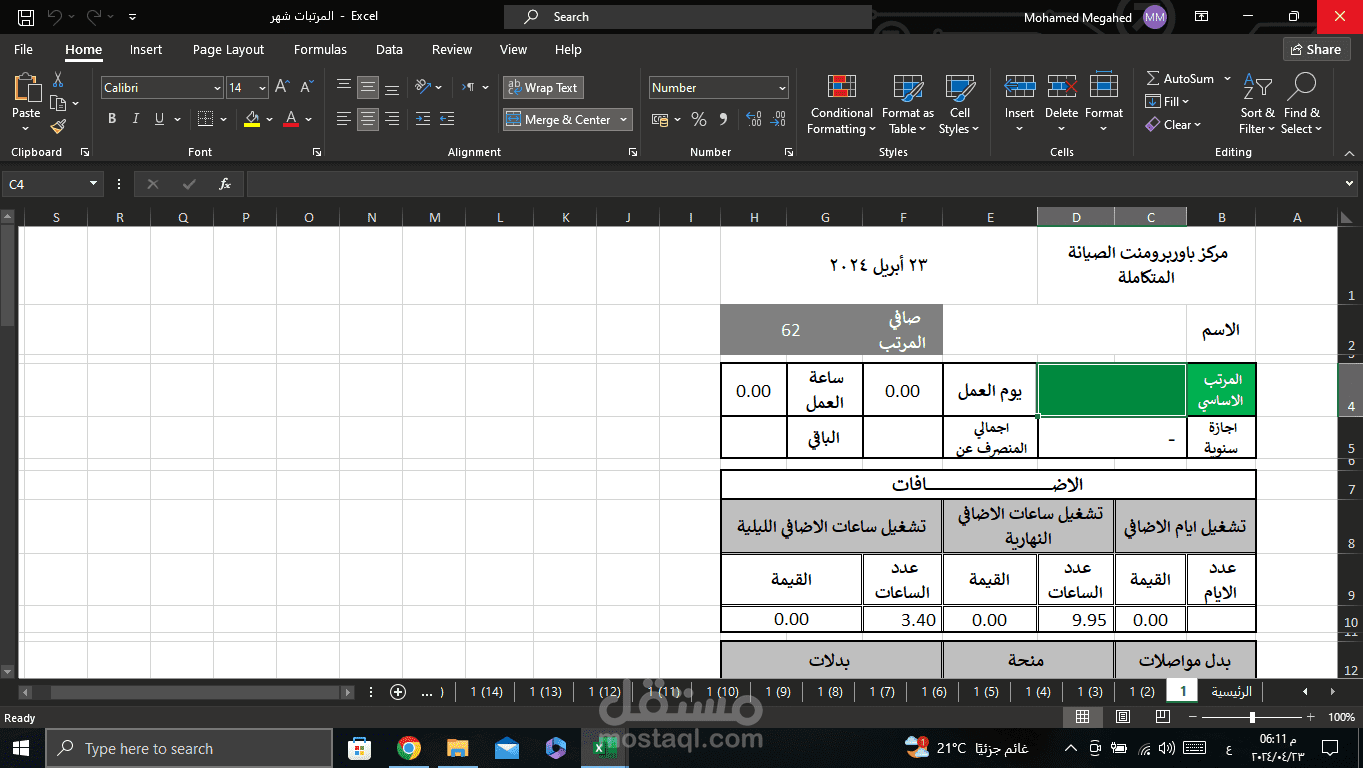The image size is (1363, 768).
Task: Apply the yellow Fill Color swatch
Action: 252,119
